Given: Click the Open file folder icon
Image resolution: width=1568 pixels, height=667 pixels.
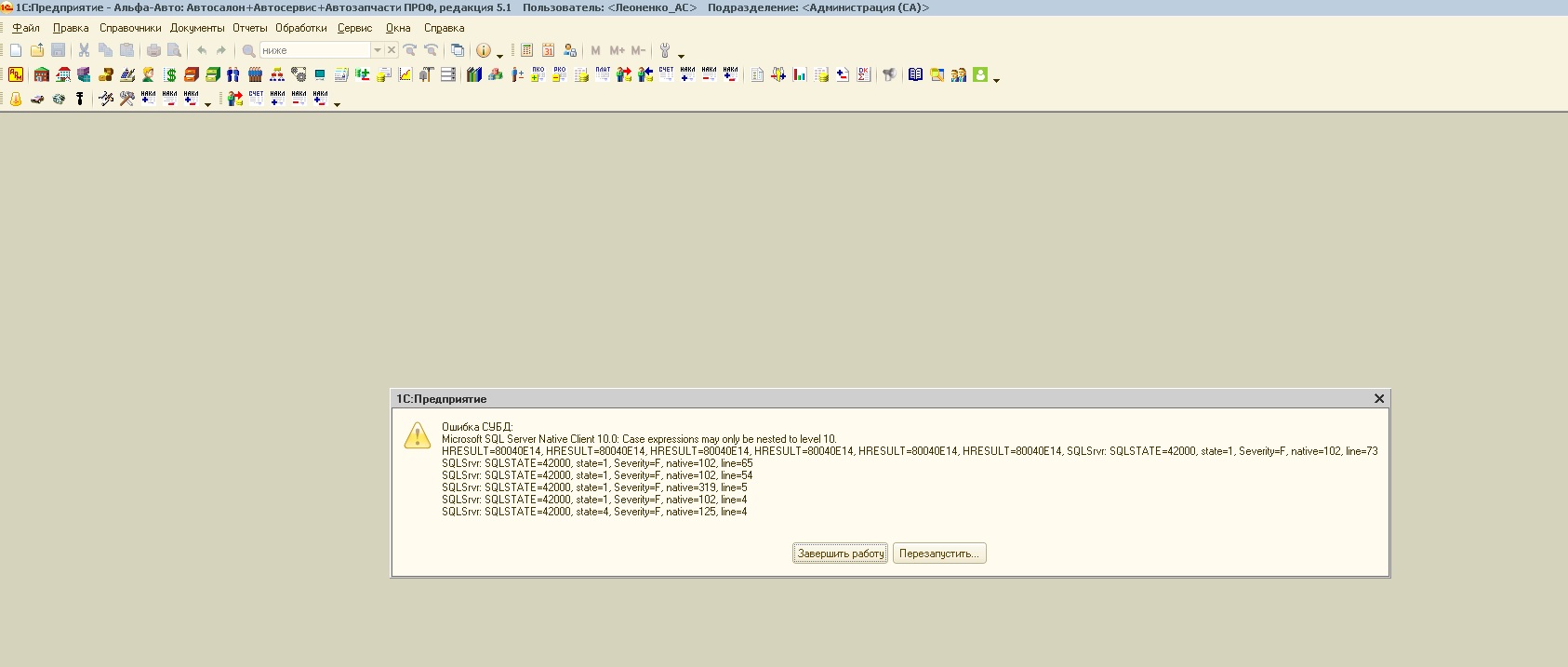Looking at the screenshot, I should [x=37, y=50].
